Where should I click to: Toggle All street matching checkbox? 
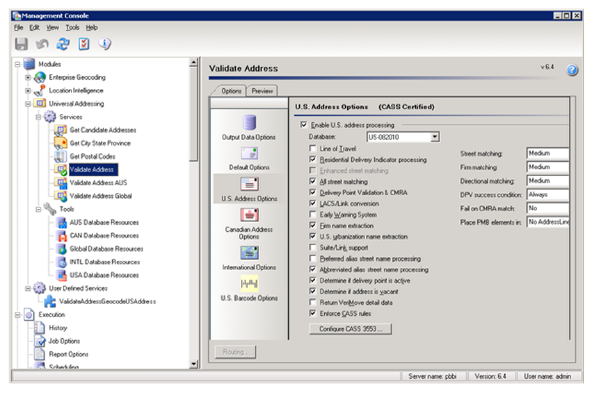tap(312, 181)
